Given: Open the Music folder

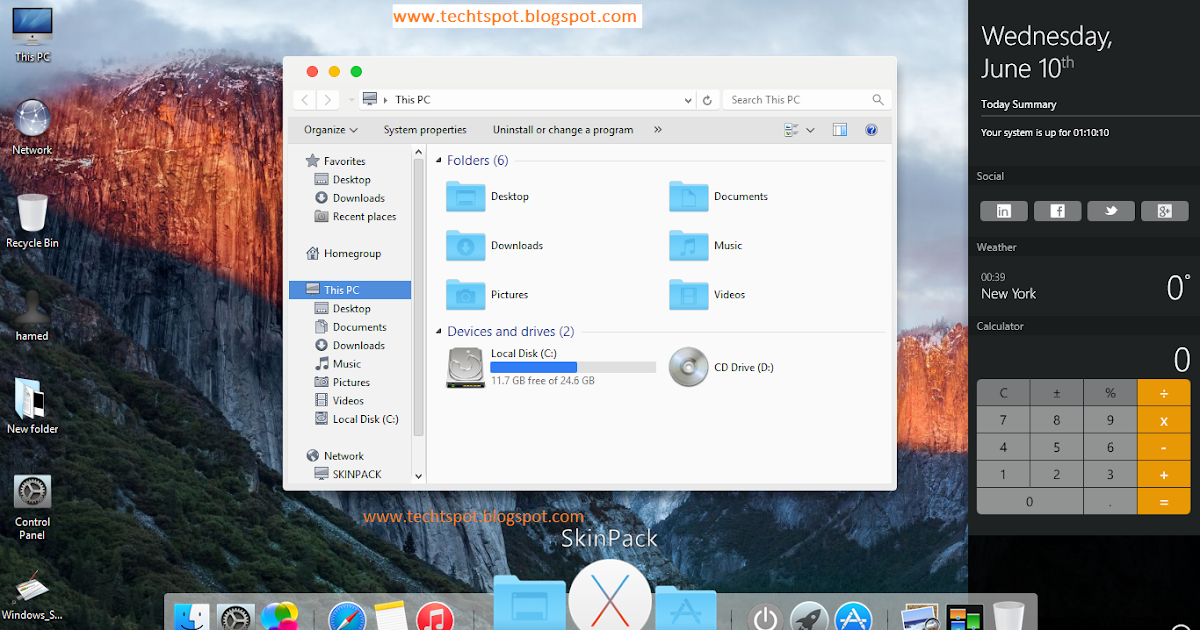Looking at the screenshot, I should 728,245.
